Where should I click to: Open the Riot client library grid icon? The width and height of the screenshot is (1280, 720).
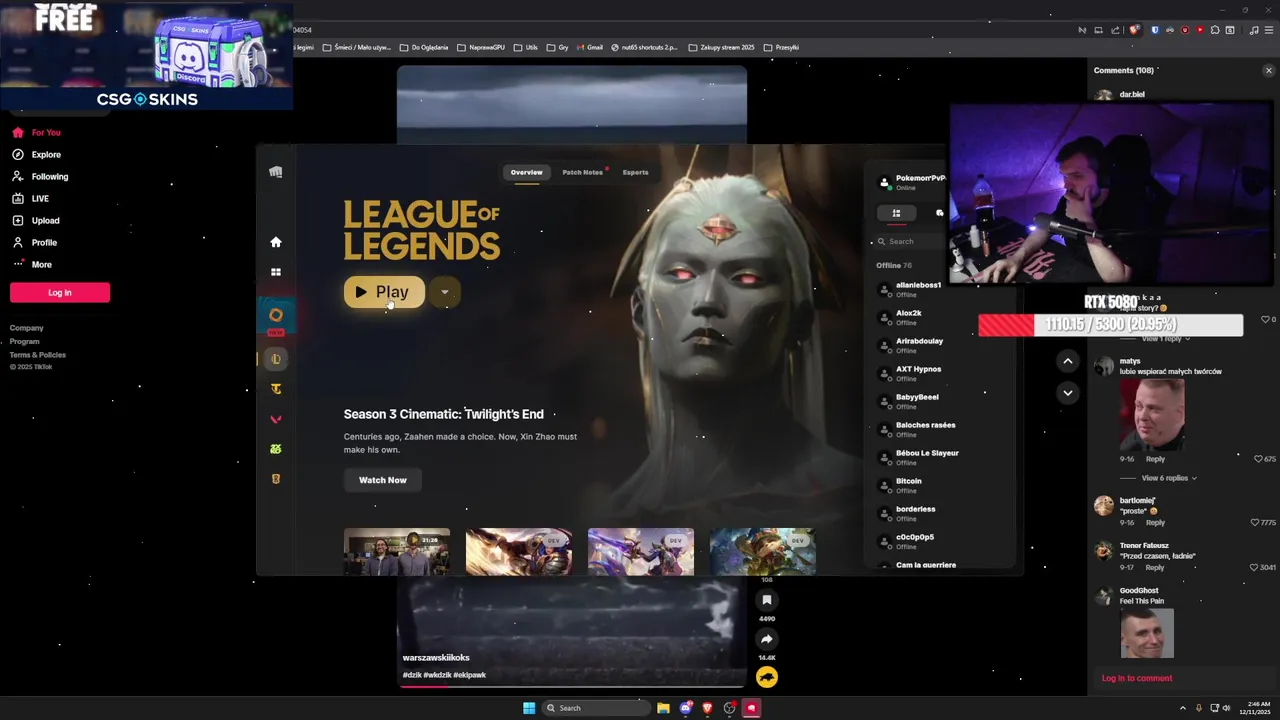tap(276, 272)
